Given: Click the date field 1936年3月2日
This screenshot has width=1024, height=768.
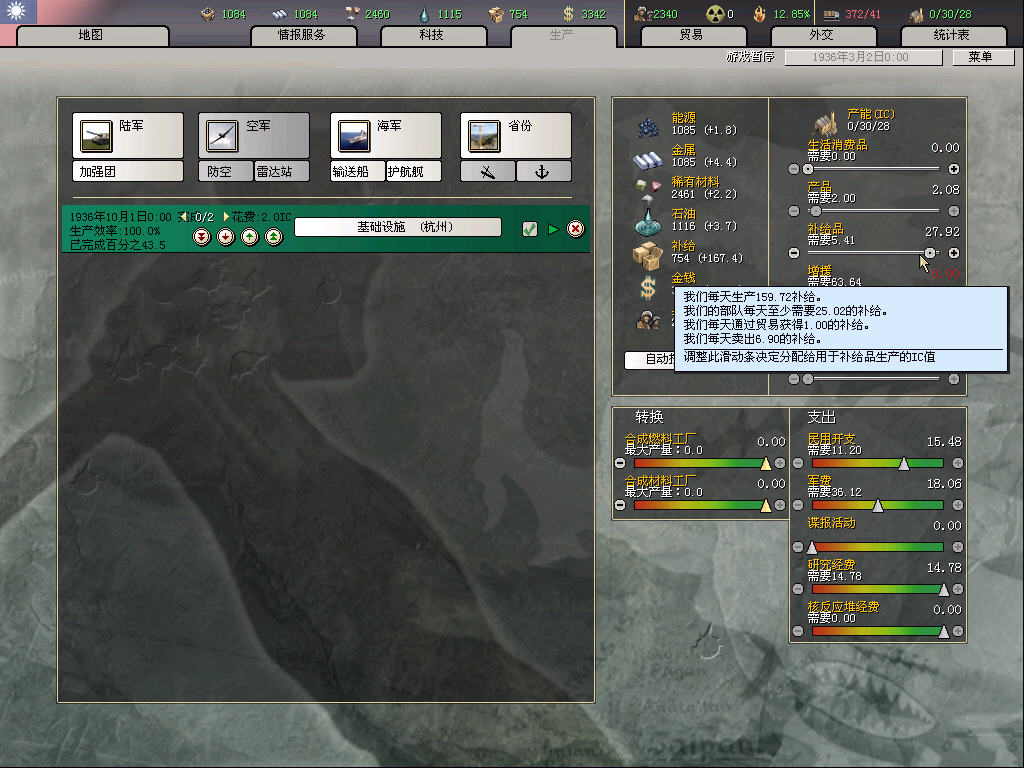Looking at the screenshot, I should click(863, 57).
